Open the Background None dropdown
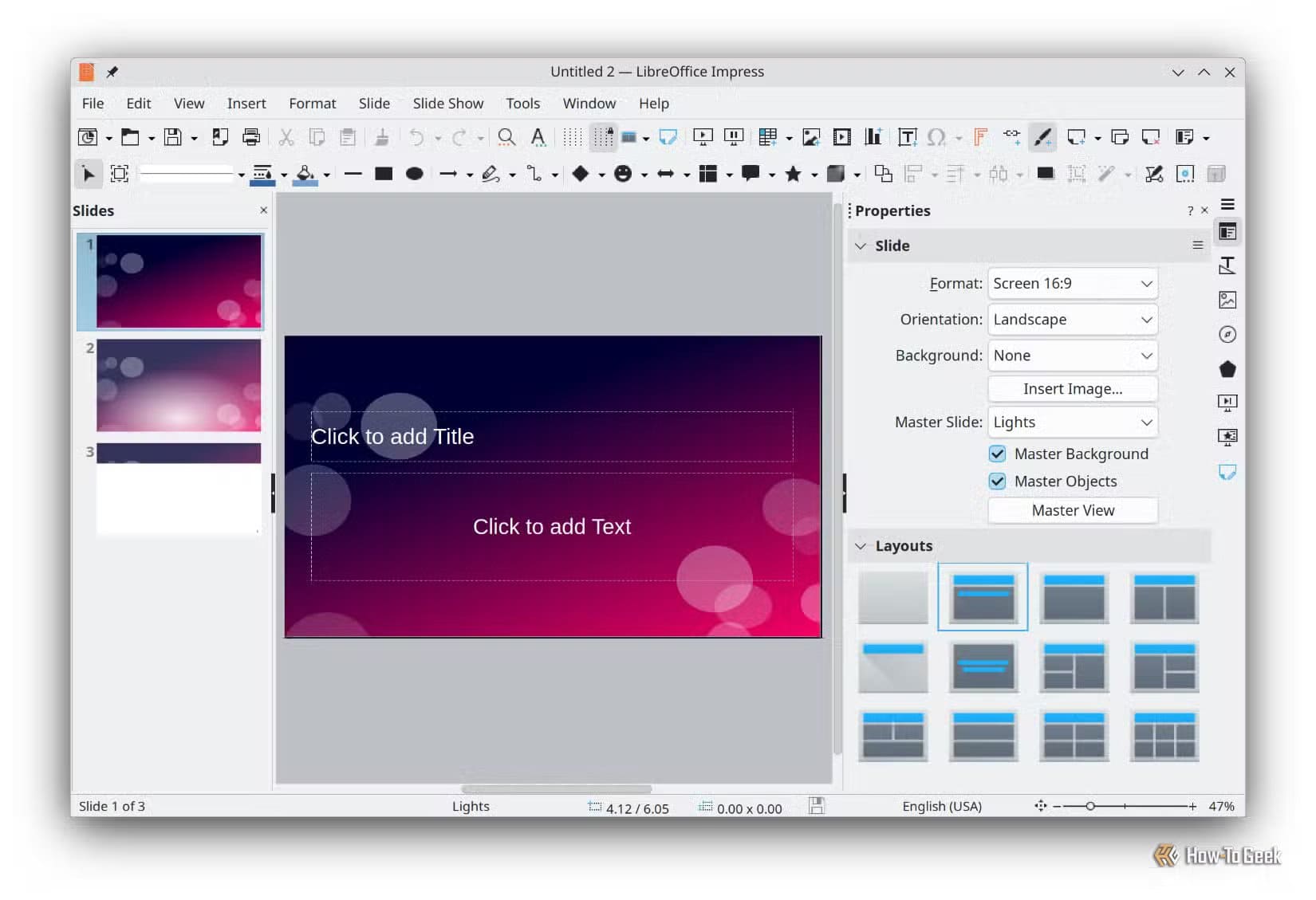Screen dimensions: 1316x900 1073,355
